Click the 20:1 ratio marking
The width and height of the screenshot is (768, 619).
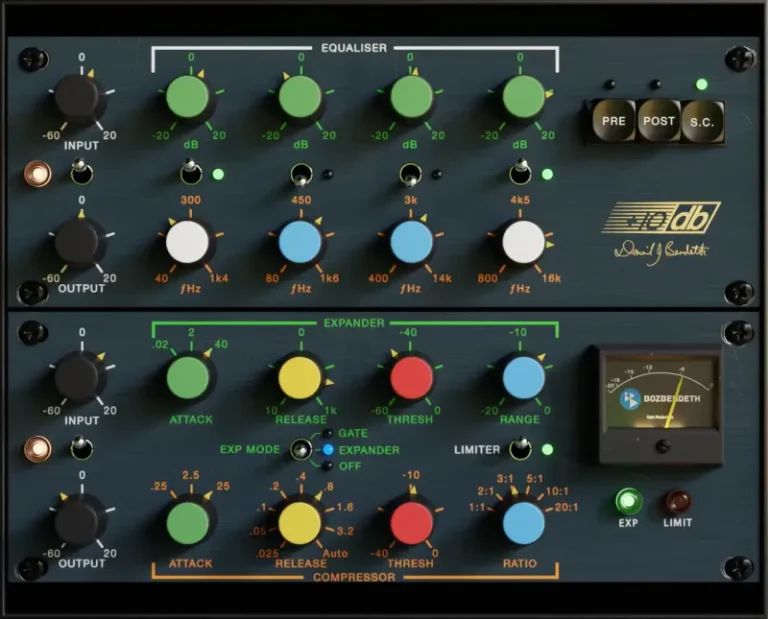click(x=566, y=507)
